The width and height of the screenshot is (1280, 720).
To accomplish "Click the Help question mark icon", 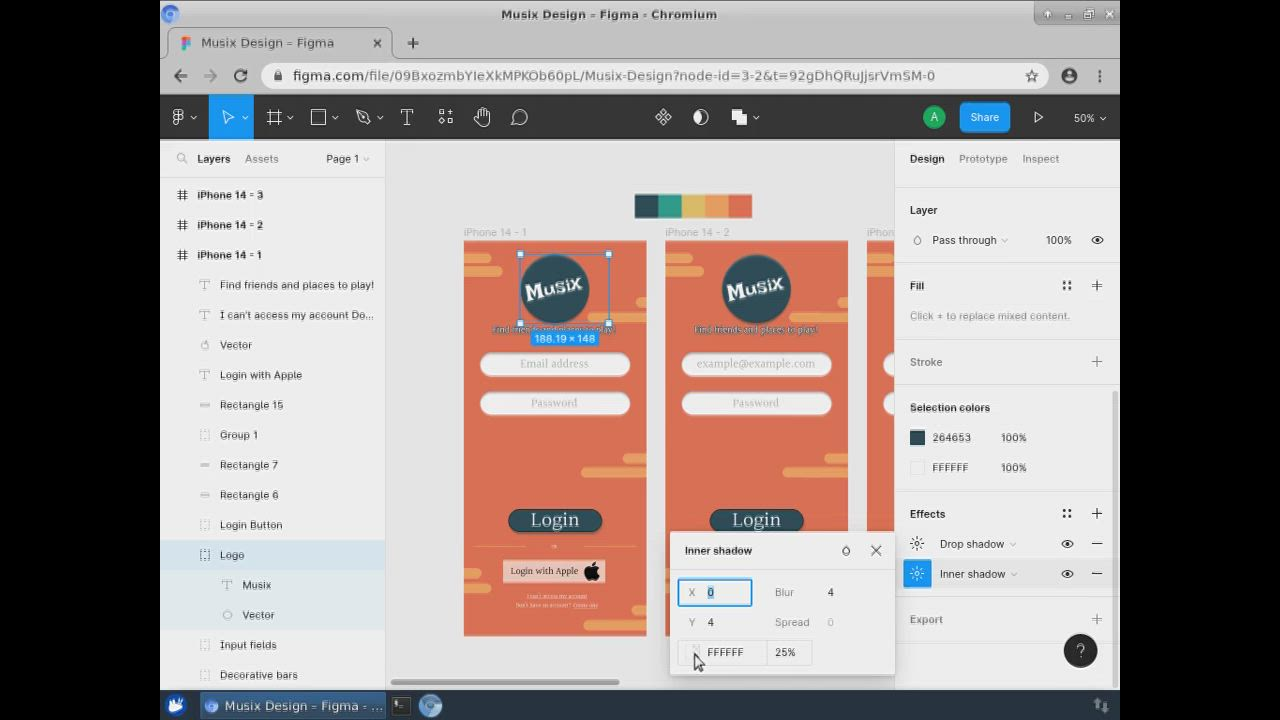I will pos(1080,651).
